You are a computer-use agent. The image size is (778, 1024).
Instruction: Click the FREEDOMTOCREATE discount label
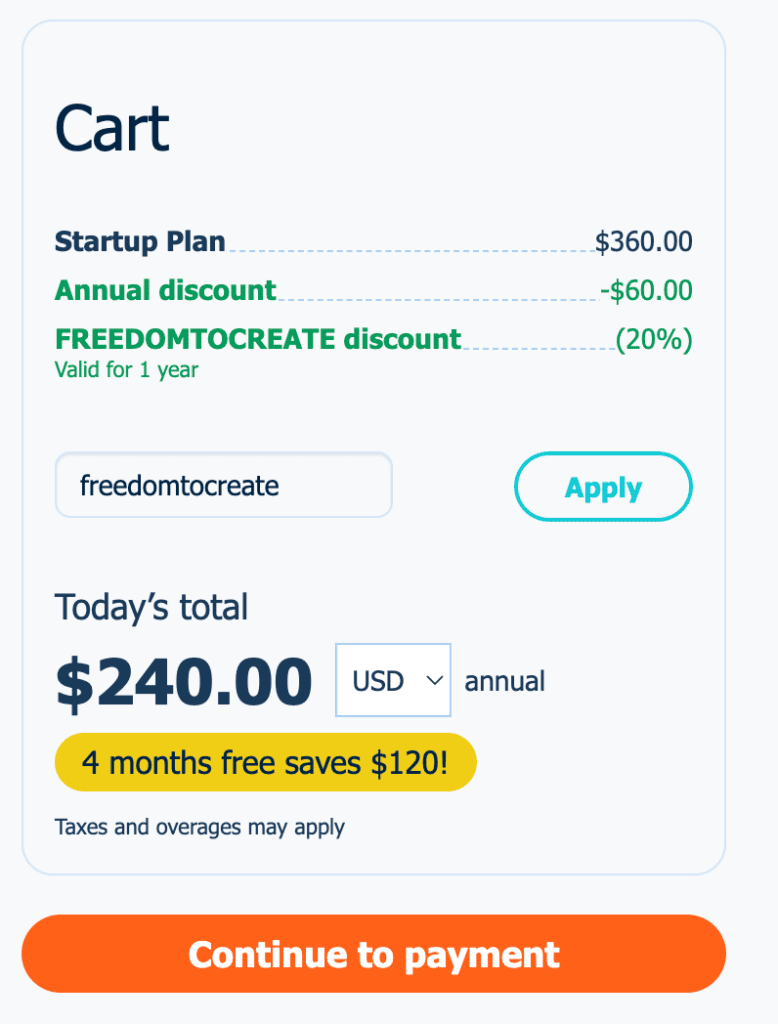tap(258, 339)
